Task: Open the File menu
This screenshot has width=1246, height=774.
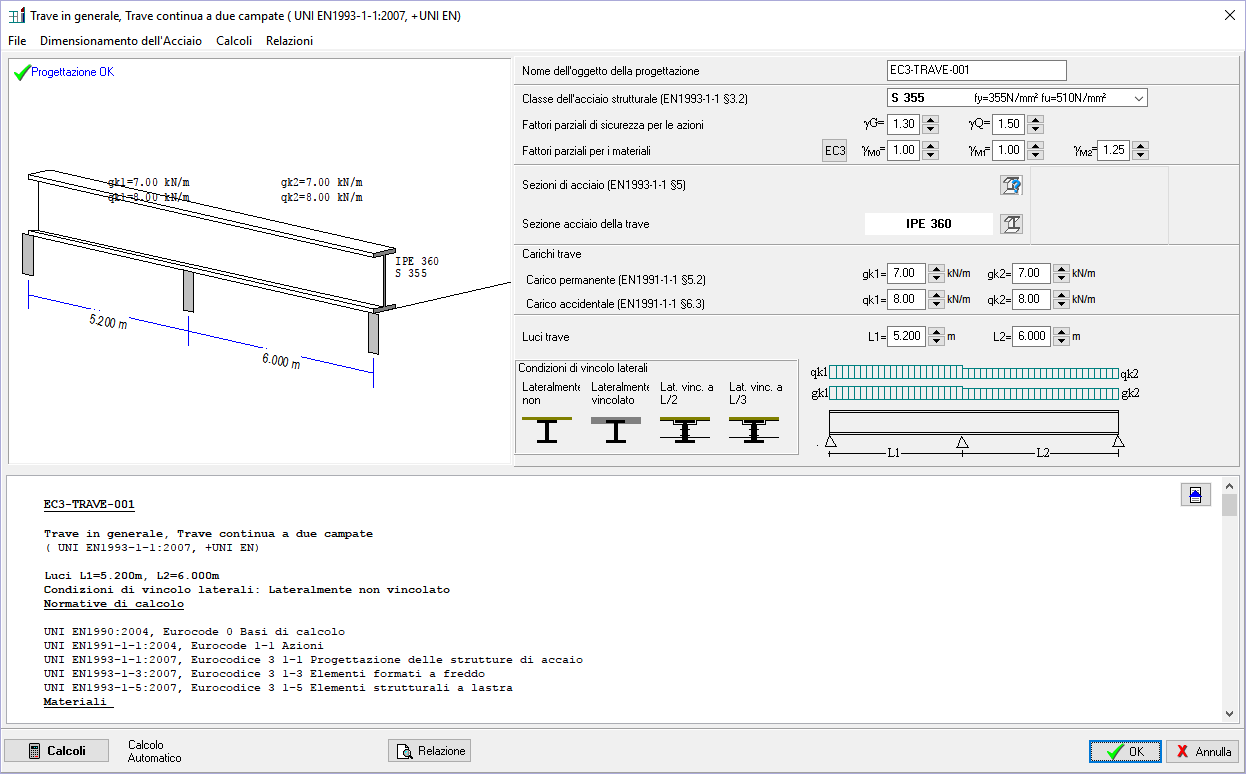Action: [17, 41]
